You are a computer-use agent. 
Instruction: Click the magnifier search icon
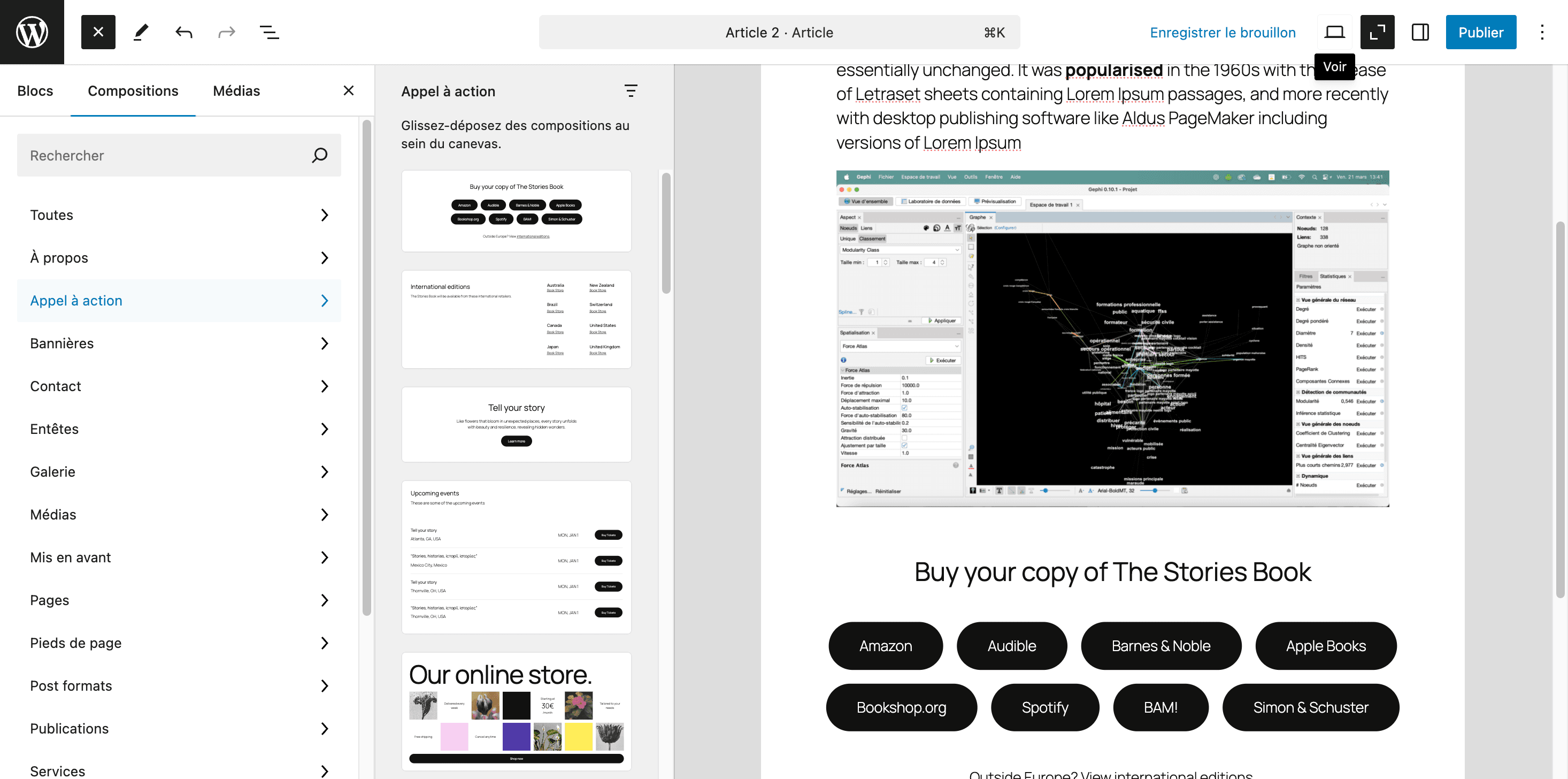click(x=319, y=155)
